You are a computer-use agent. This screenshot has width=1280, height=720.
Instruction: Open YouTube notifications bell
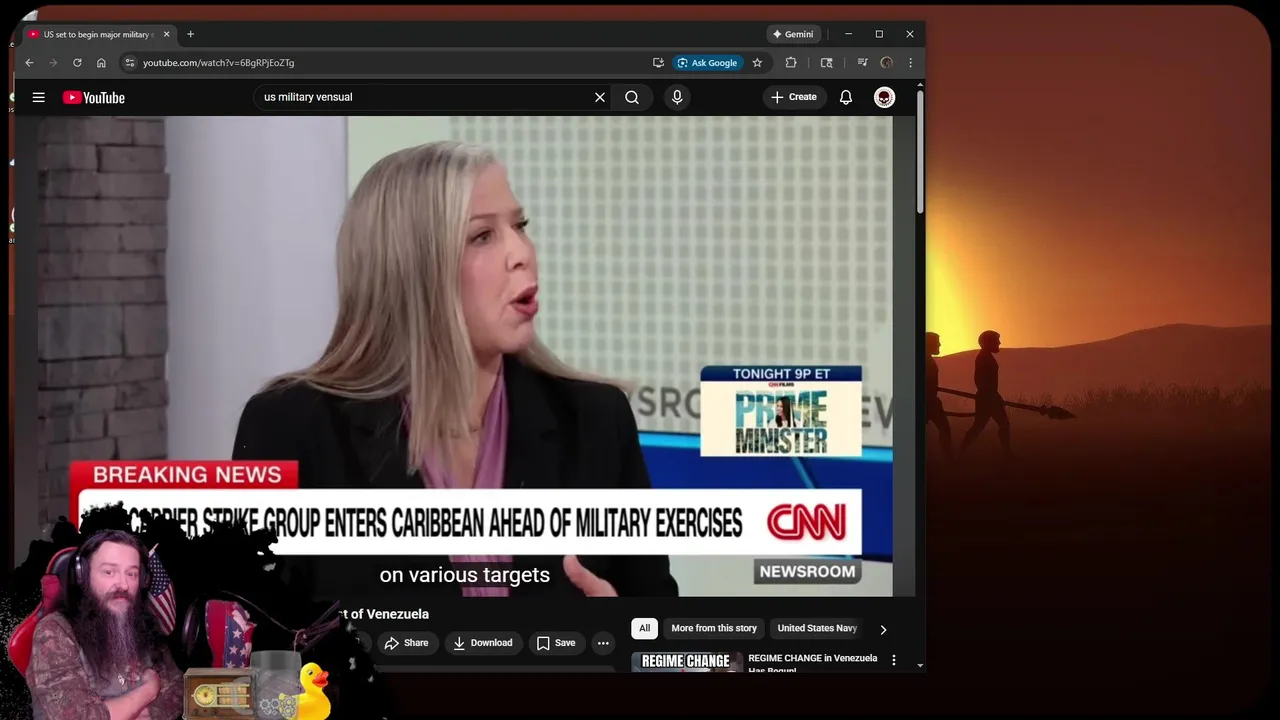[x=846, y=97]
